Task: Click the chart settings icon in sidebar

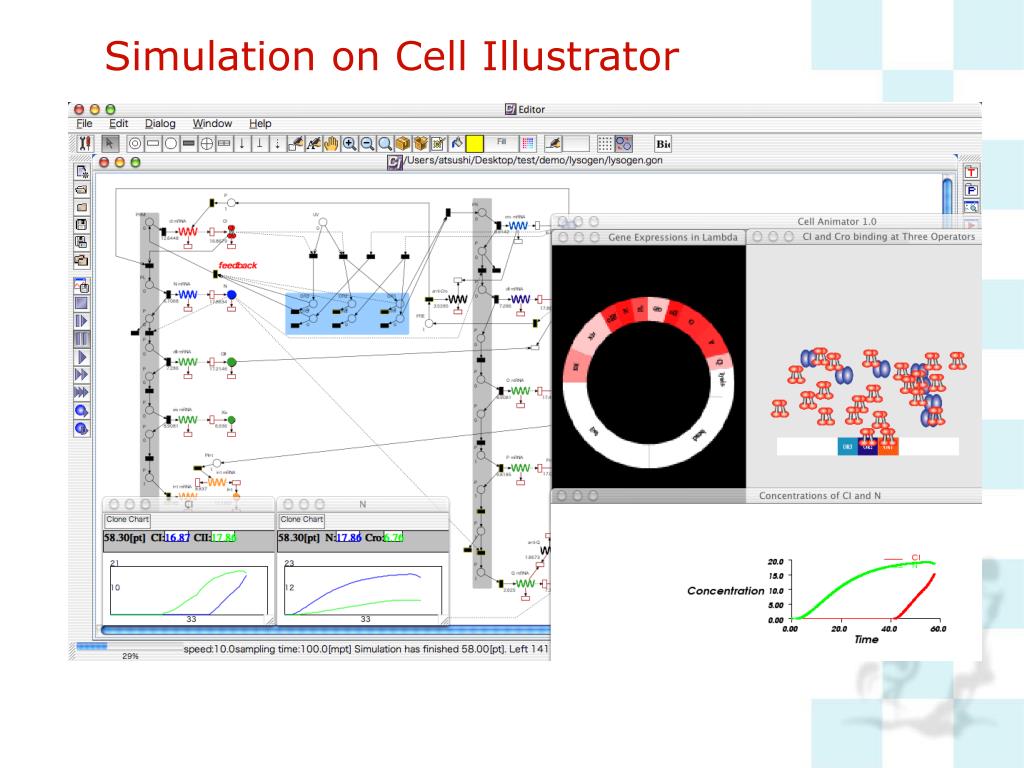Action: pos(82,285)
